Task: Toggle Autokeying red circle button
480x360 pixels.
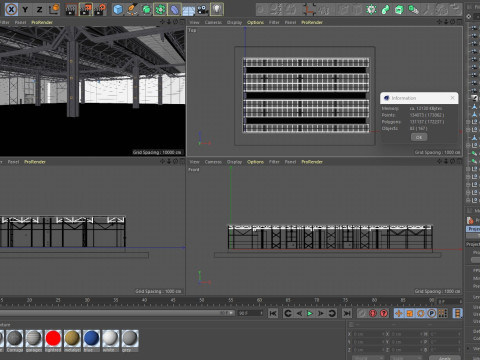Action: (x=373, y=313)
